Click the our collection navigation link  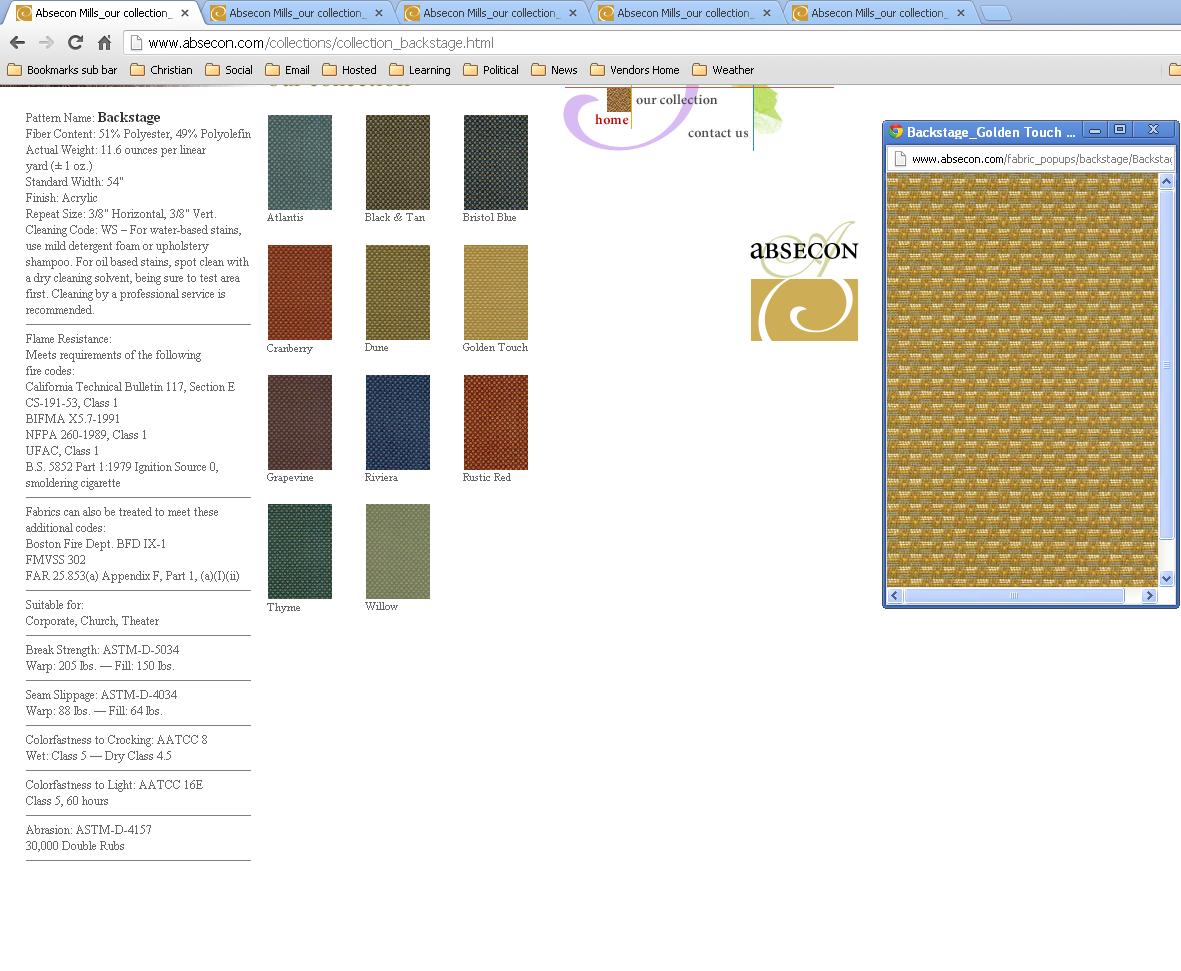pos(676,99)
